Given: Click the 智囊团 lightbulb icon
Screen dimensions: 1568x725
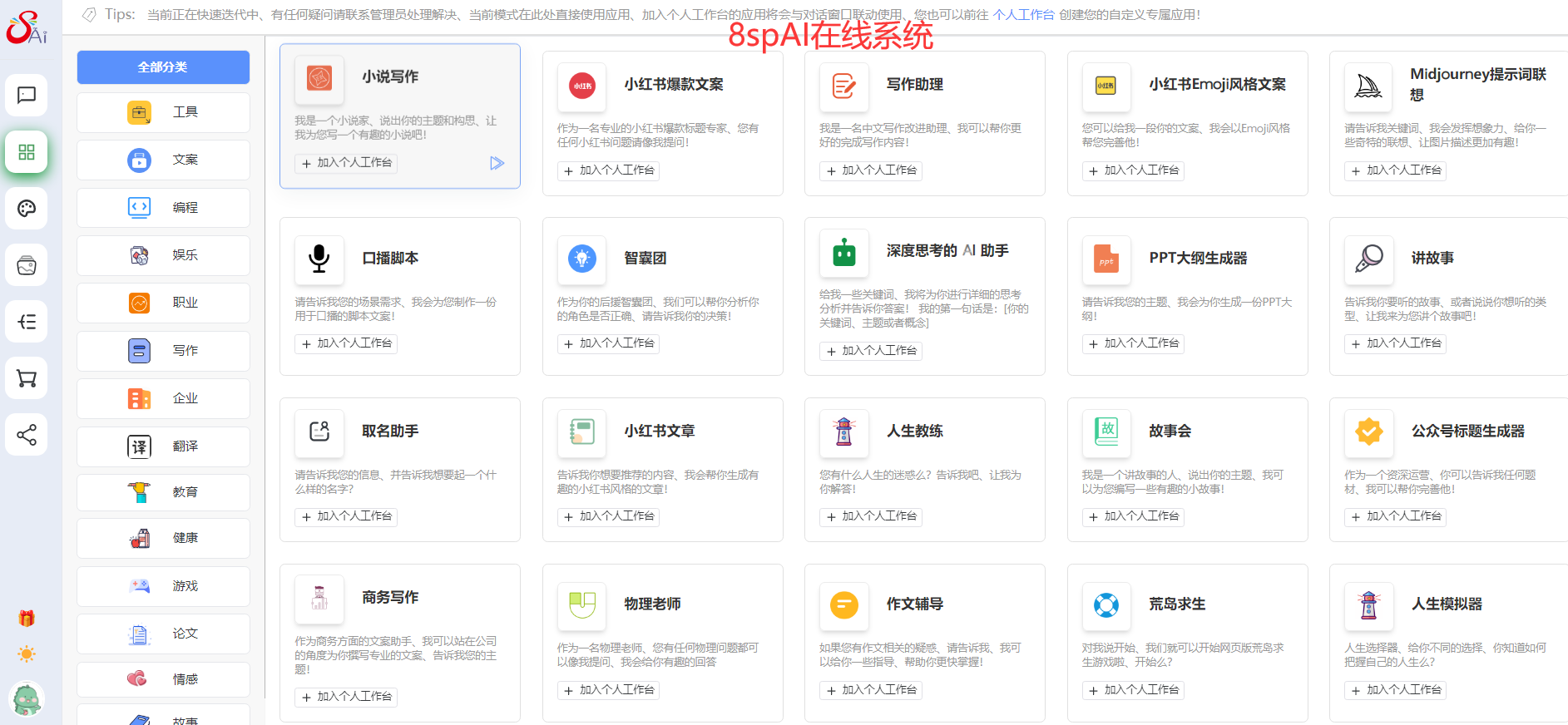Looking at the screenshot, I should click(x=582, y=259).
